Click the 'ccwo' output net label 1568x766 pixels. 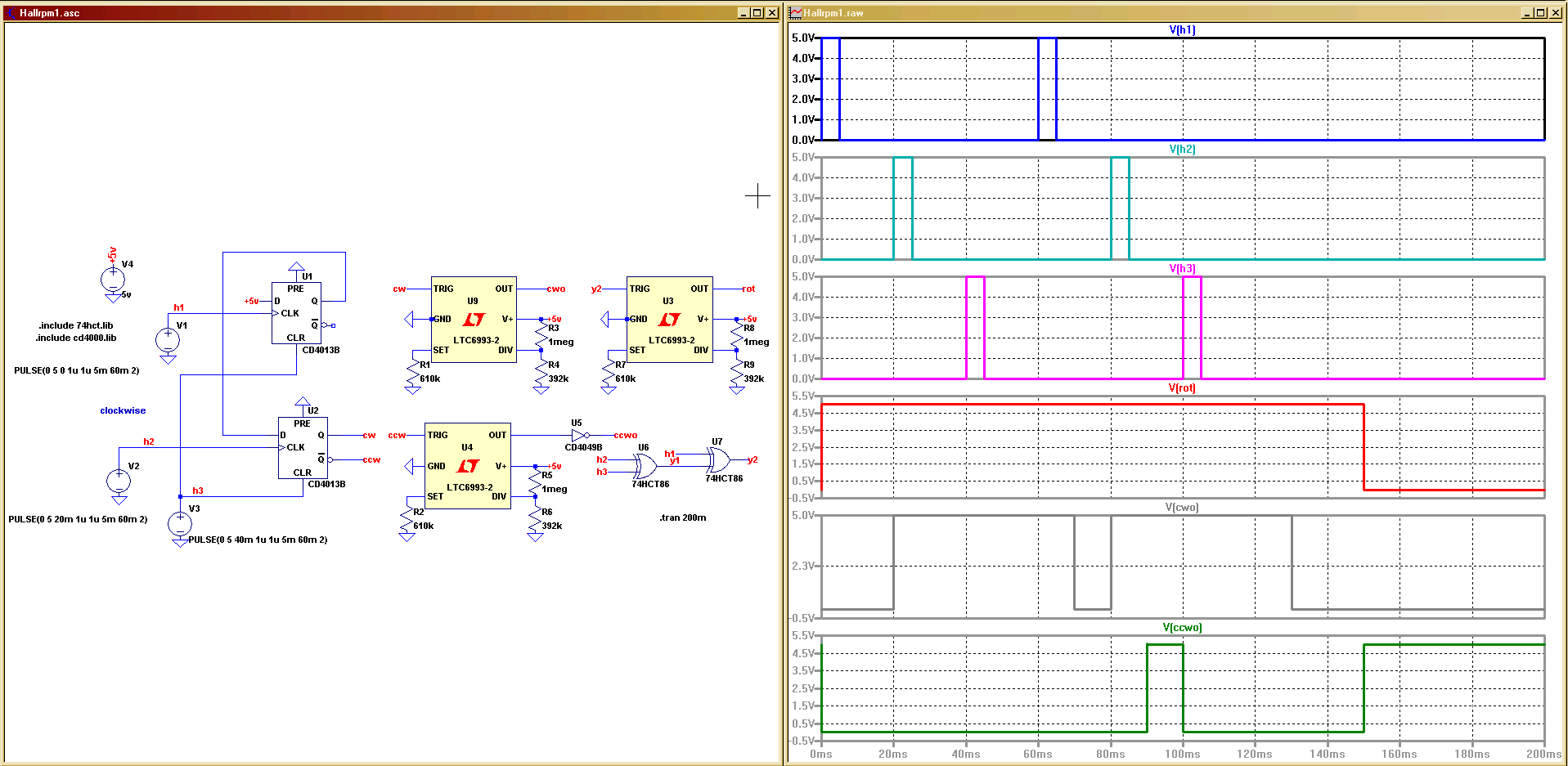pyautogui.click(x=626, y=435)
